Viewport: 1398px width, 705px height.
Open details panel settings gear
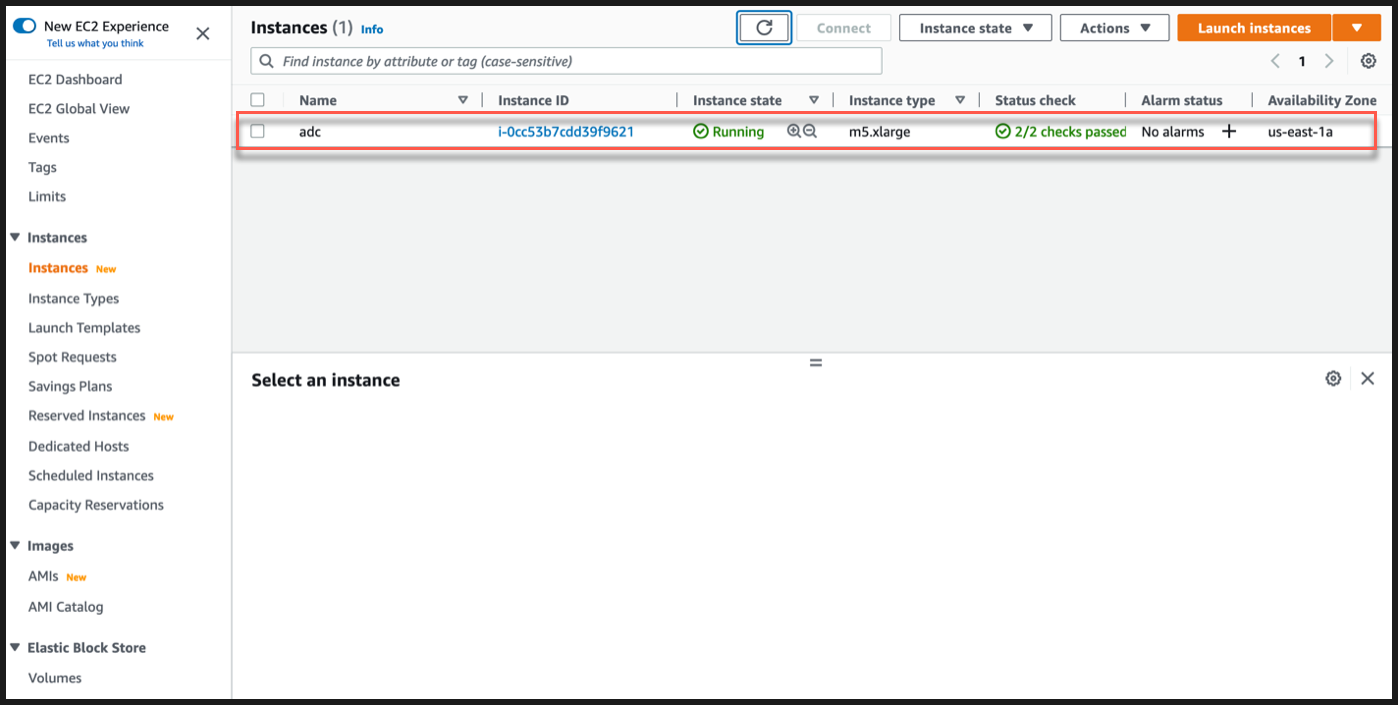(x=1333, y=378)
